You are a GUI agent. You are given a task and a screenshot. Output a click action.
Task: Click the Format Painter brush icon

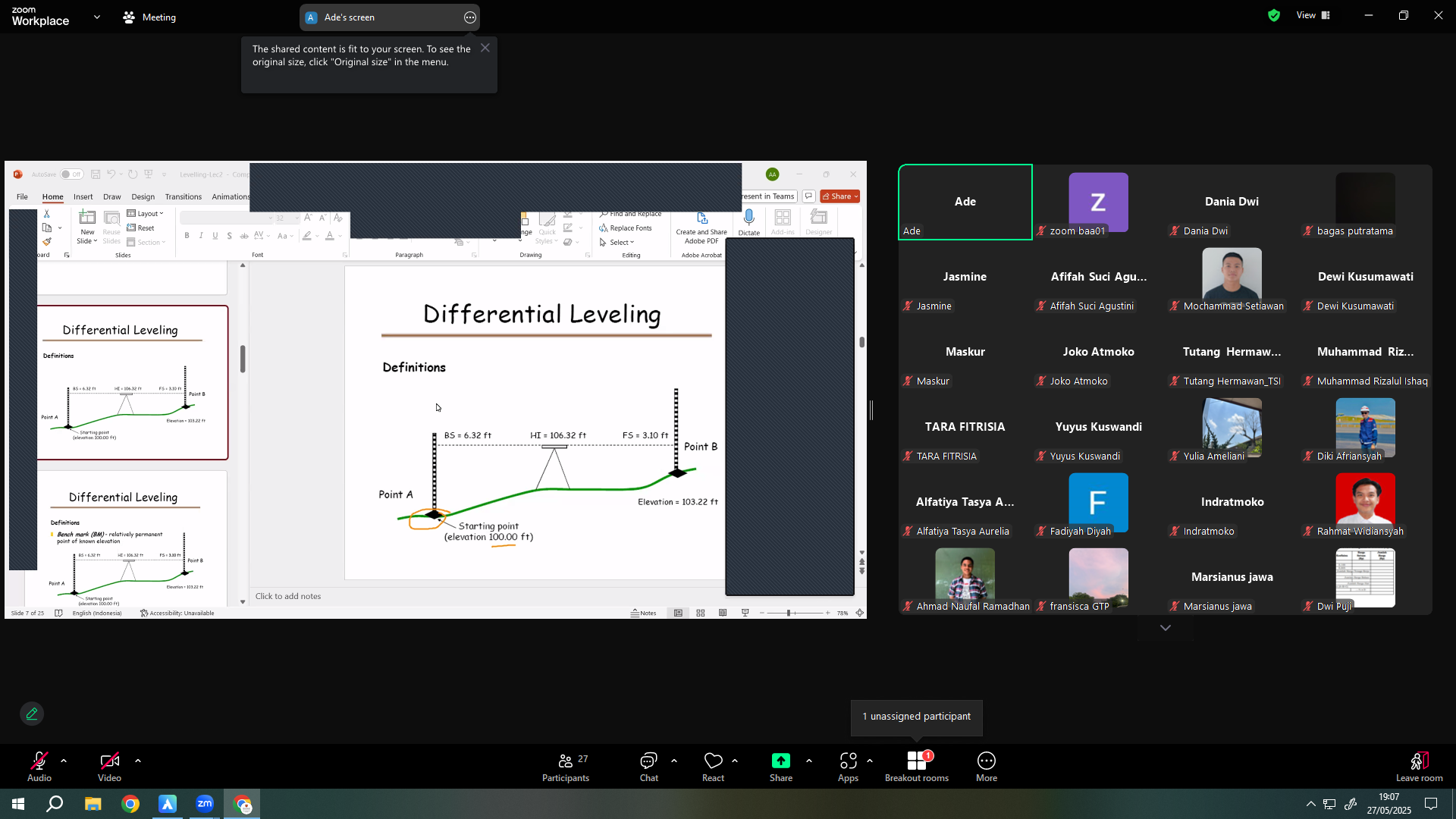point(47,242)
